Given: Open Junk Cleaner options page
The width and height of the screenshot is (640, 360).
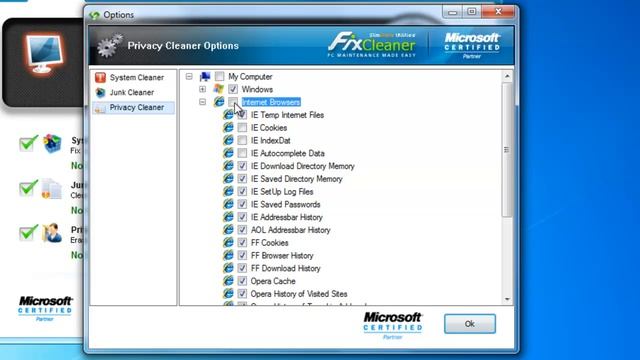Looking at the screenshot, I should point(133,93).
